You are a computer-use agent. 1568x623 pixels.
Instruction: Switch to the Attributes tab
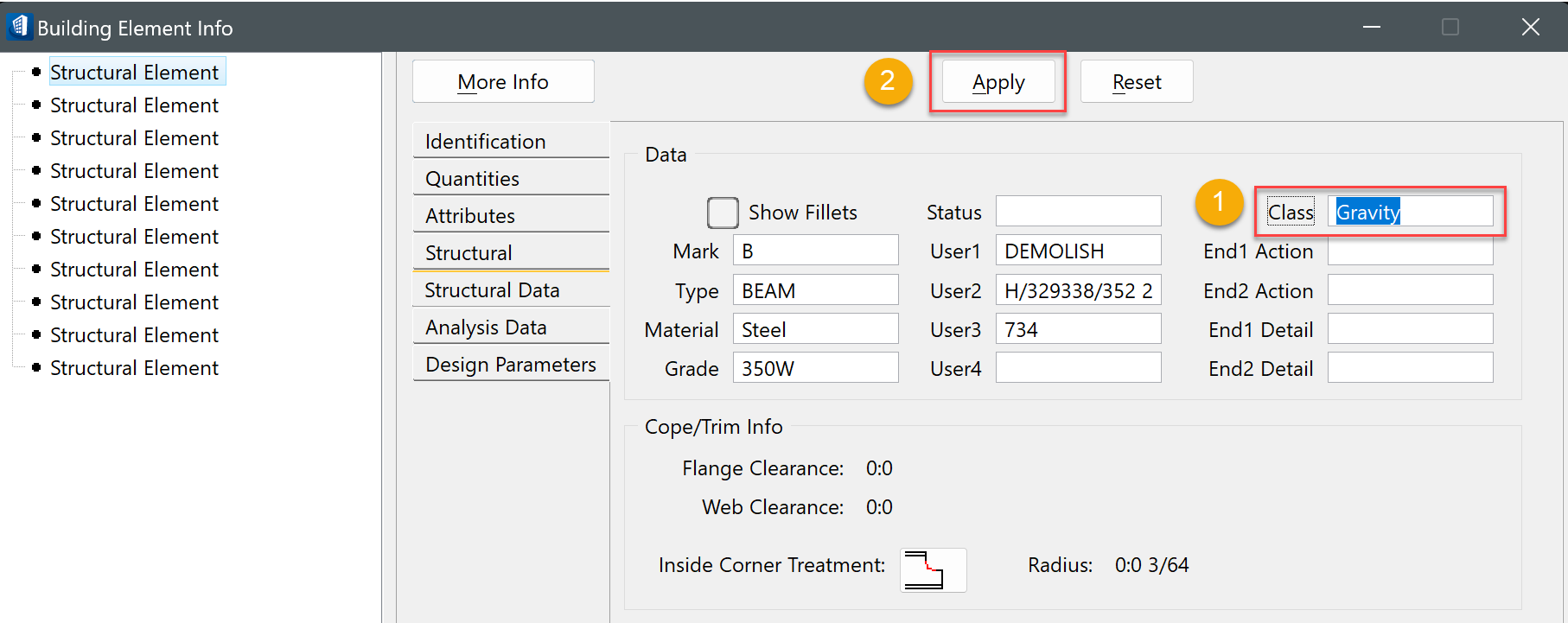point(511,215)
